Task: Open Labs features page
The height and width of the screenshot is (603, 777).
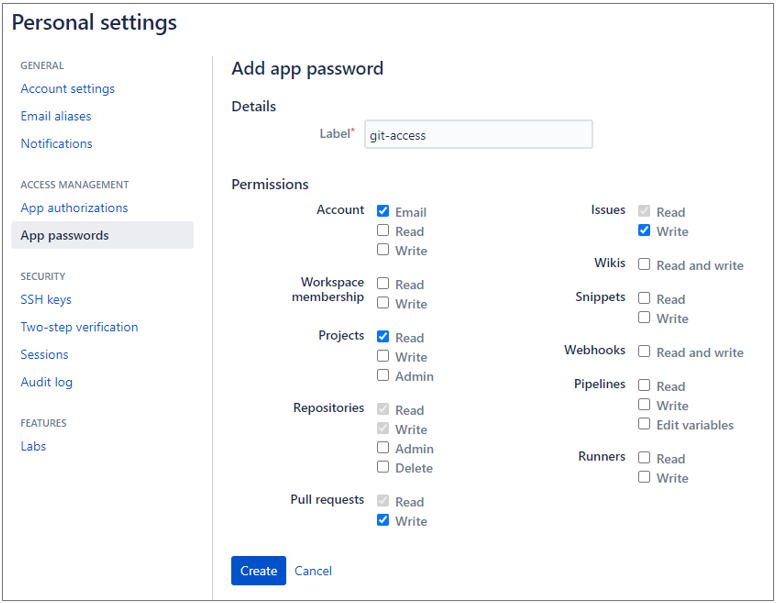Action: coord(33,446)
